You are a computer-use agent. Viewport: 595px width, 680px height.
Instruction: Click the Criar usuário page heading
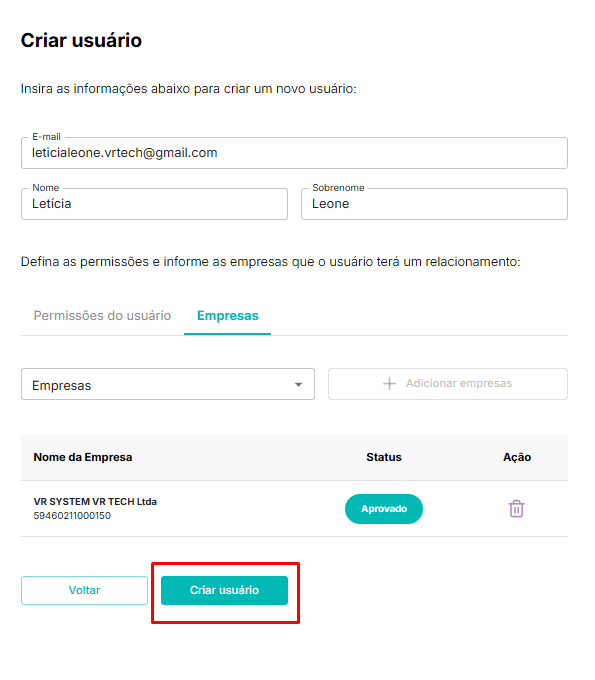coord(81,40)
